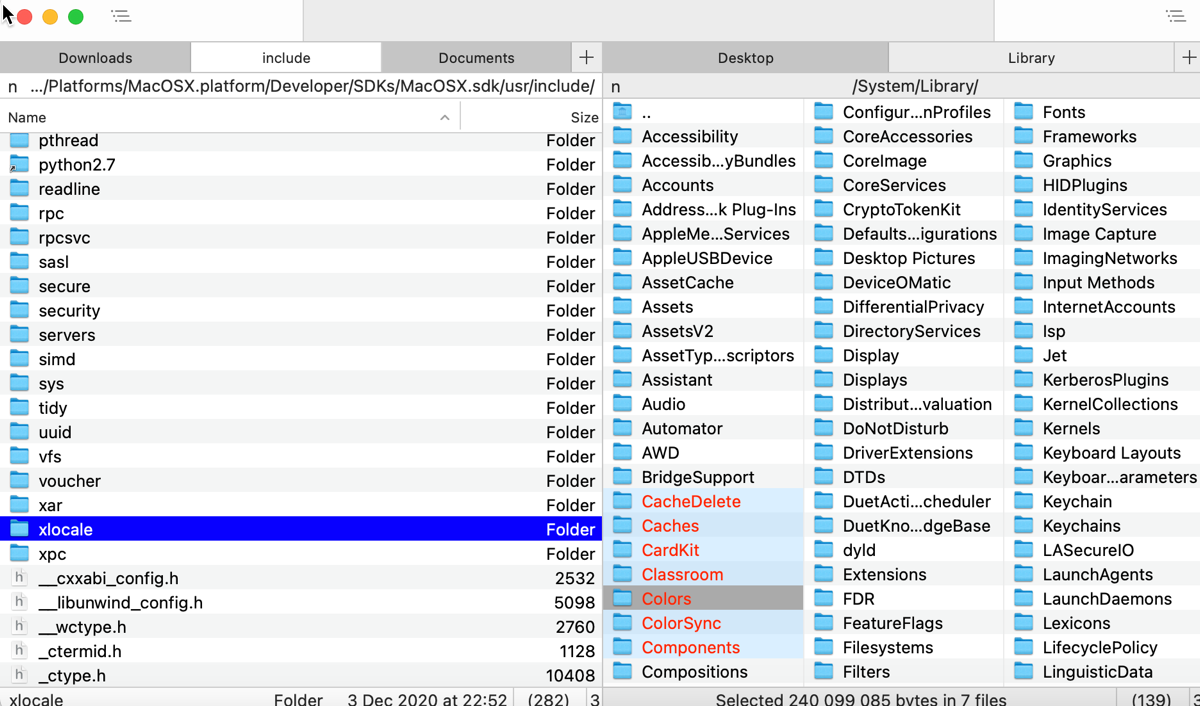The image size is (1200, 706).
Task: Select the python2.7 folder icon
Action: 20,164
